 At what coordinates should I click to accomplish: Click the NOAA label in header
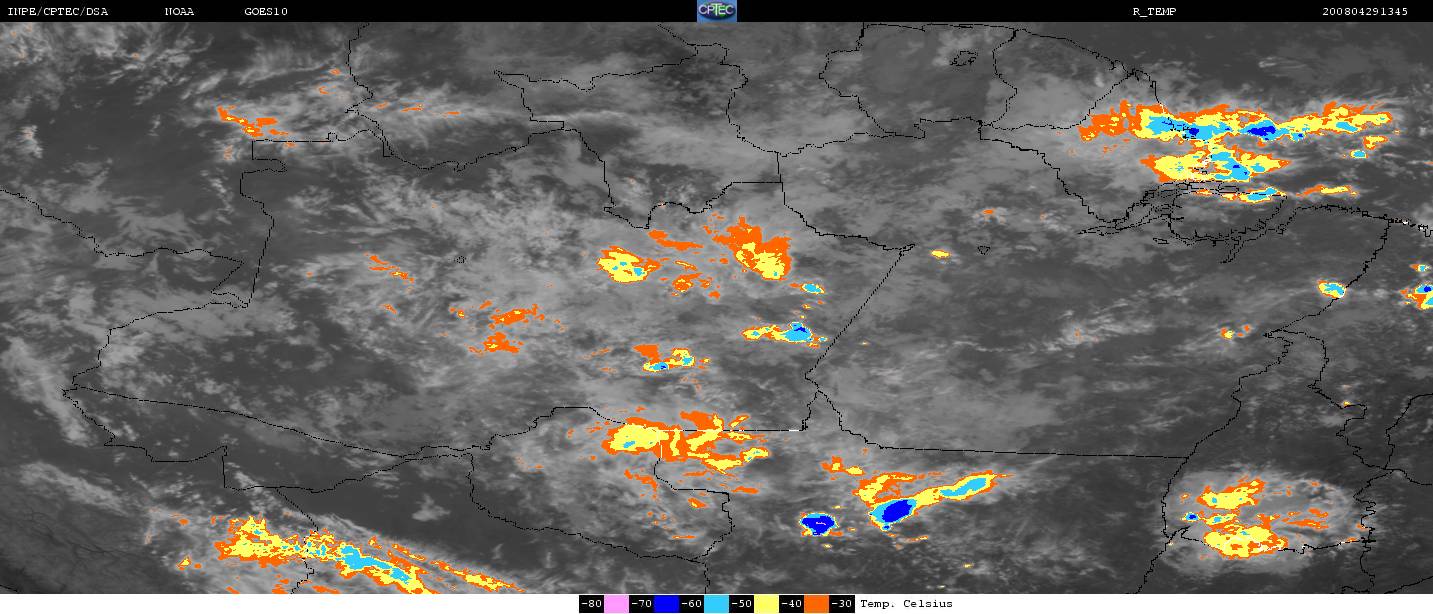coord(179,12)
